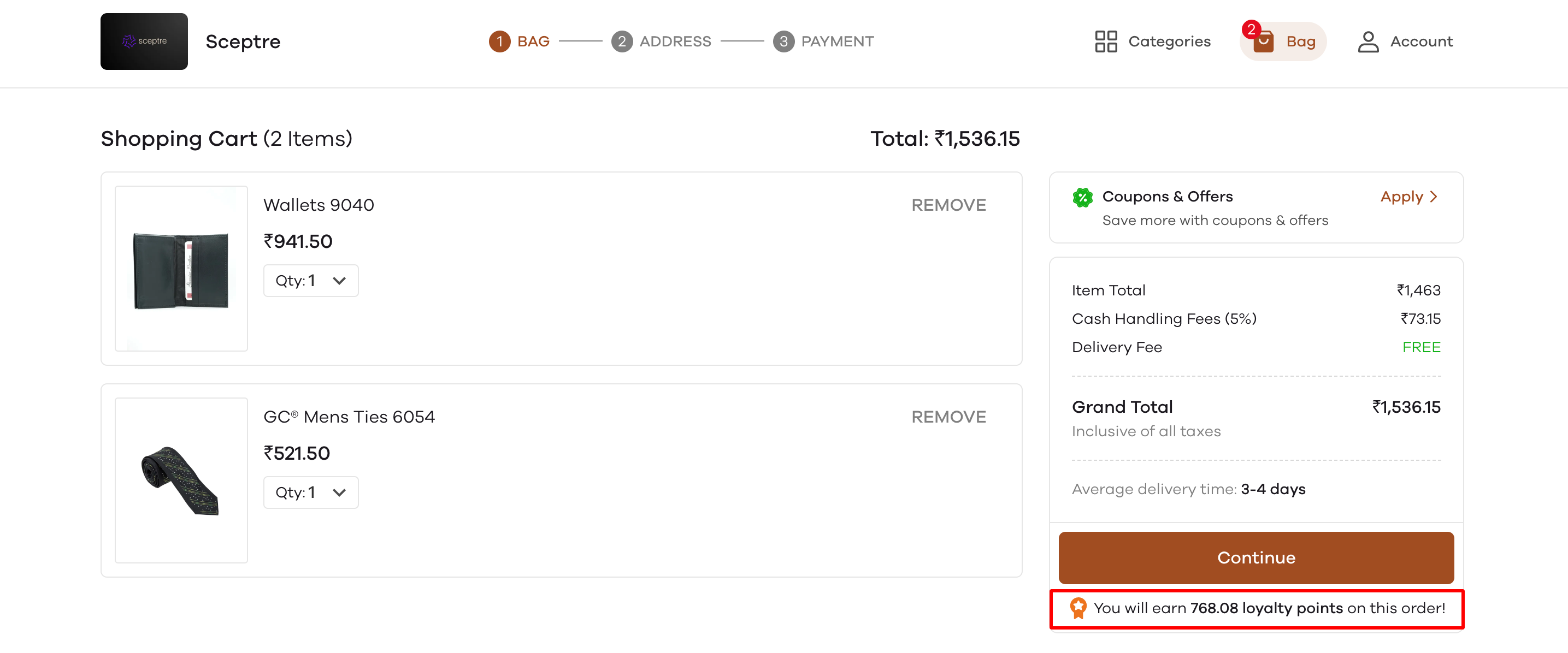
Task: Click the Sceptre logo image
Action: pyautogui.click(x=144, y=41)
